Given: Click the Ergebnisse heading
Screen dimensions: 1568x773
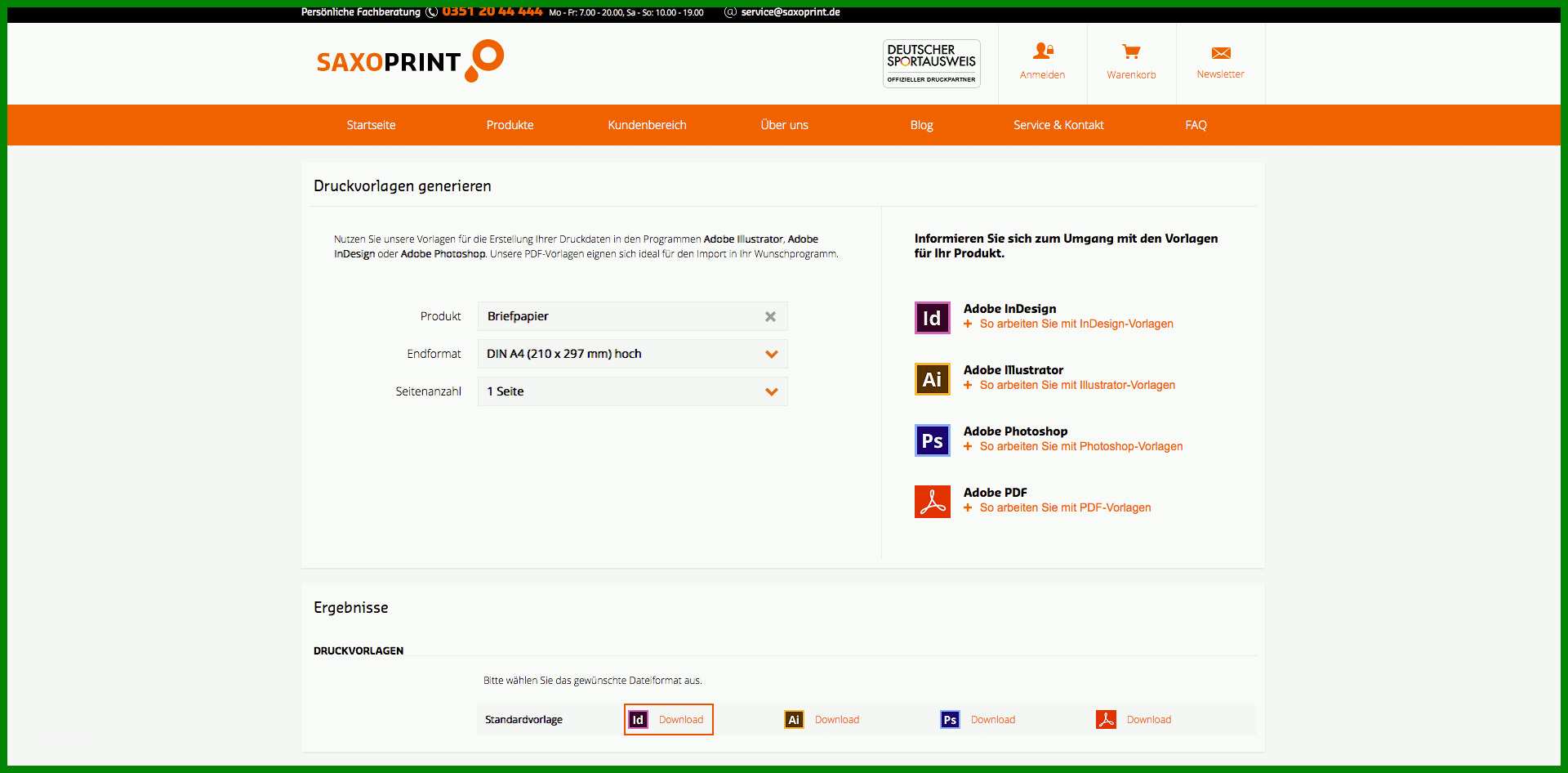Looking at the screenshot, I should pos(351,608).
